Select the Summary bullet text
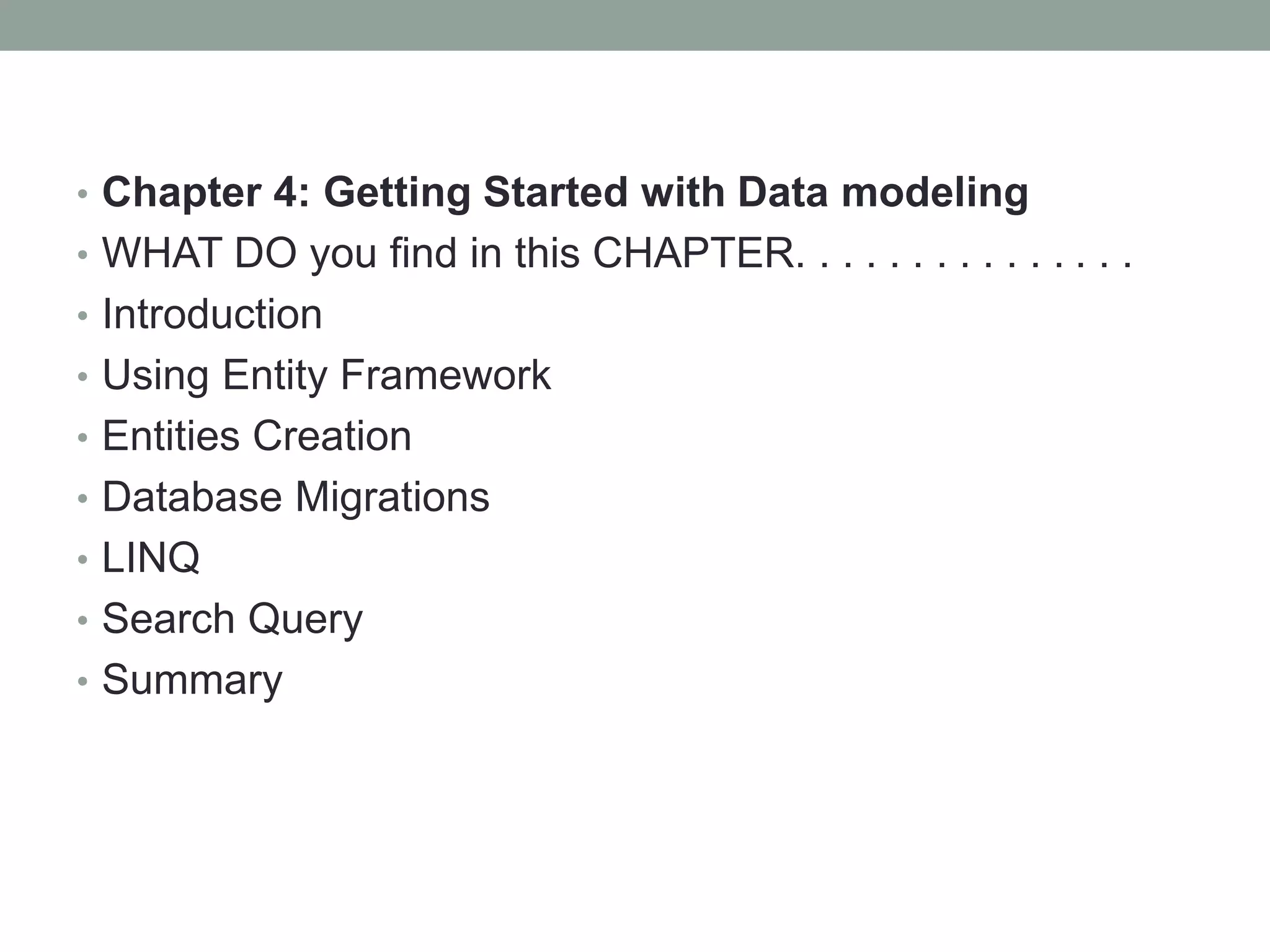This screenshot has width=1270, height=952. click(192, 679)
